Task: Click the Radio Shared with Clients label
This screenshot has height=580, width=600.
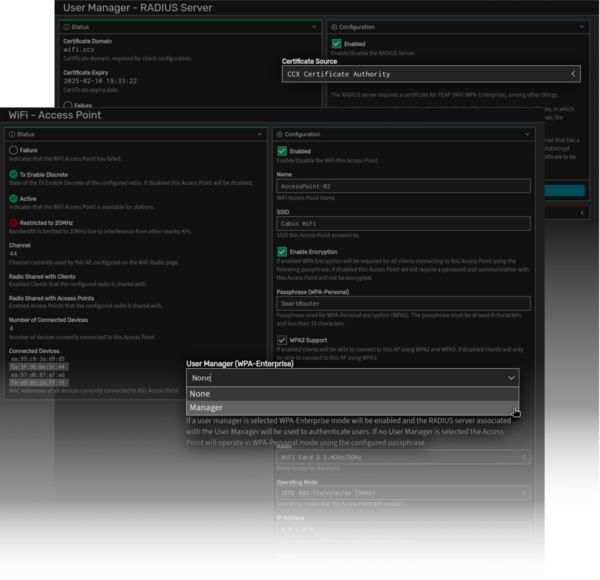Action: click(x=42, y=277)
